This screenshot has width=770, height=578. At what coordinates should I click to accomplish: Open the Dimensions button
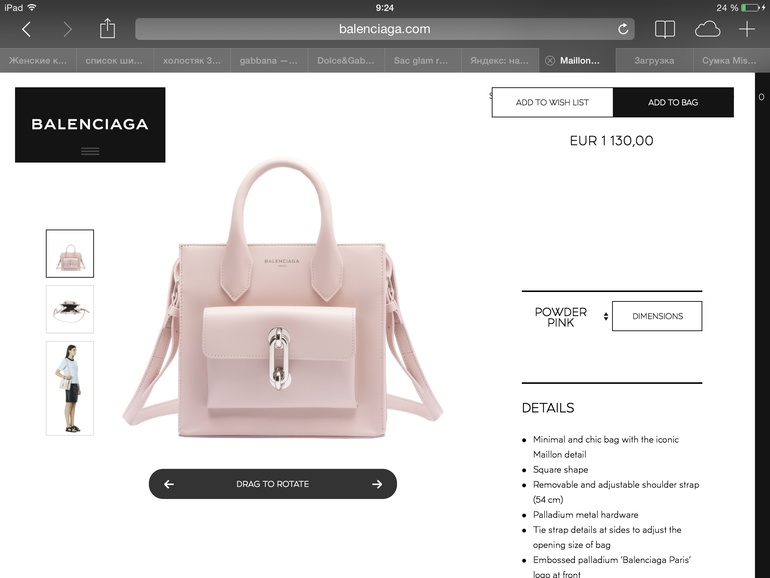point(657,316)
